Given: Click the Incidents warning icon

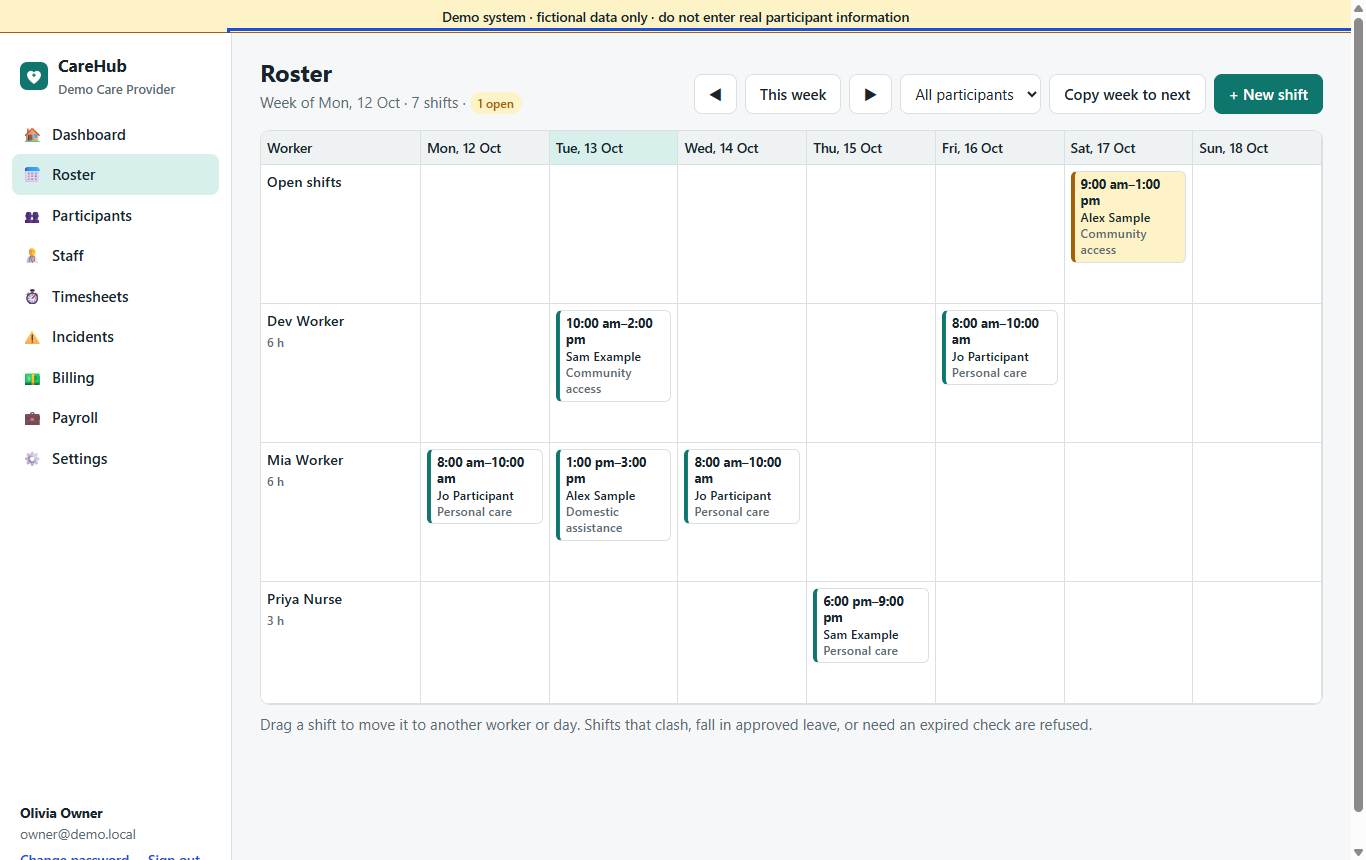Looking at the screenshot, I should click(32, 337).
